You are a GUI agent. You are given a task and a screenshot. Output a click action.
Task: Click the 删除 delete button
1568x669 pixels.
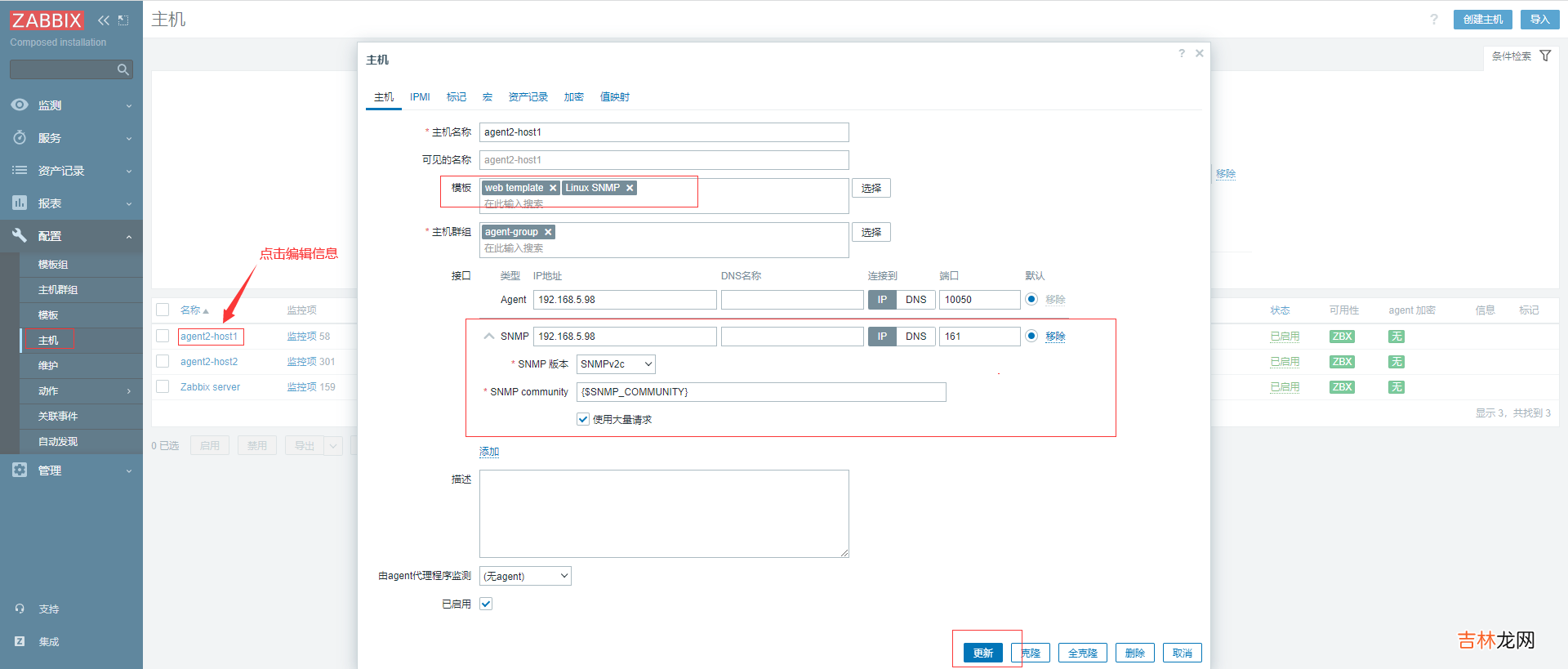tap(1134, 653)
